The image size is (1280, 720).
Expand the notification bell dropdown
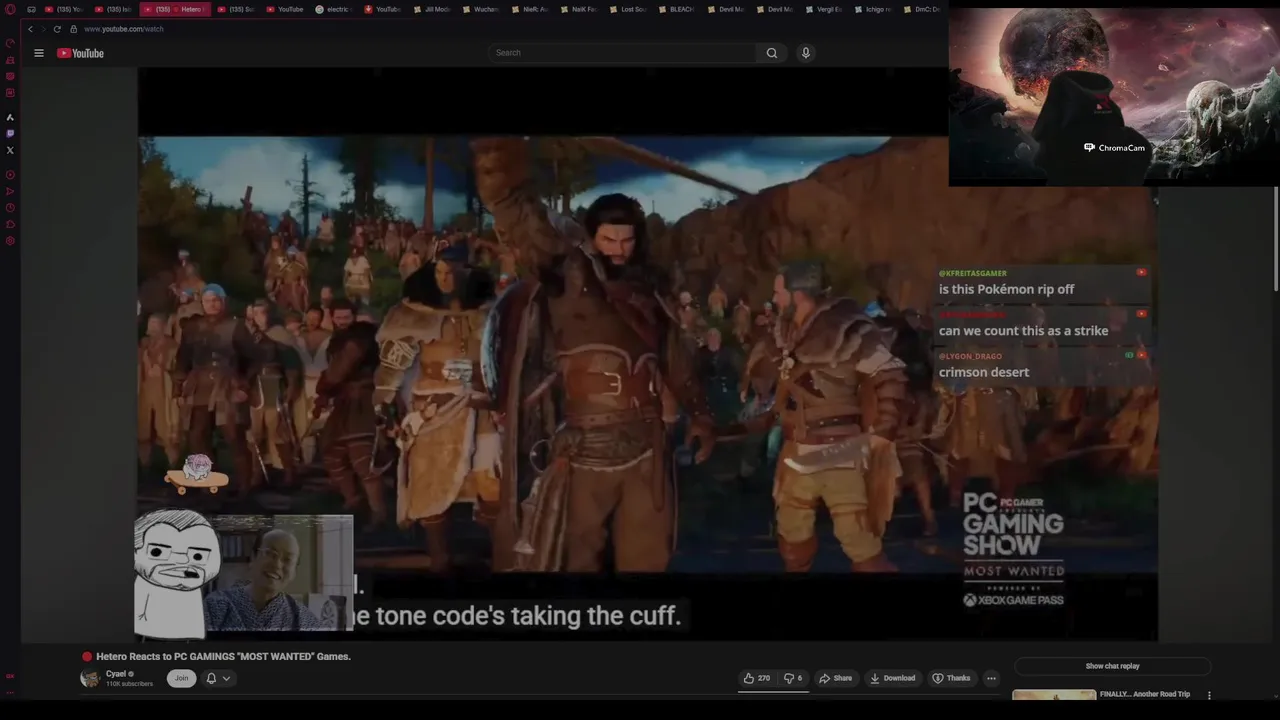(218, 678)
